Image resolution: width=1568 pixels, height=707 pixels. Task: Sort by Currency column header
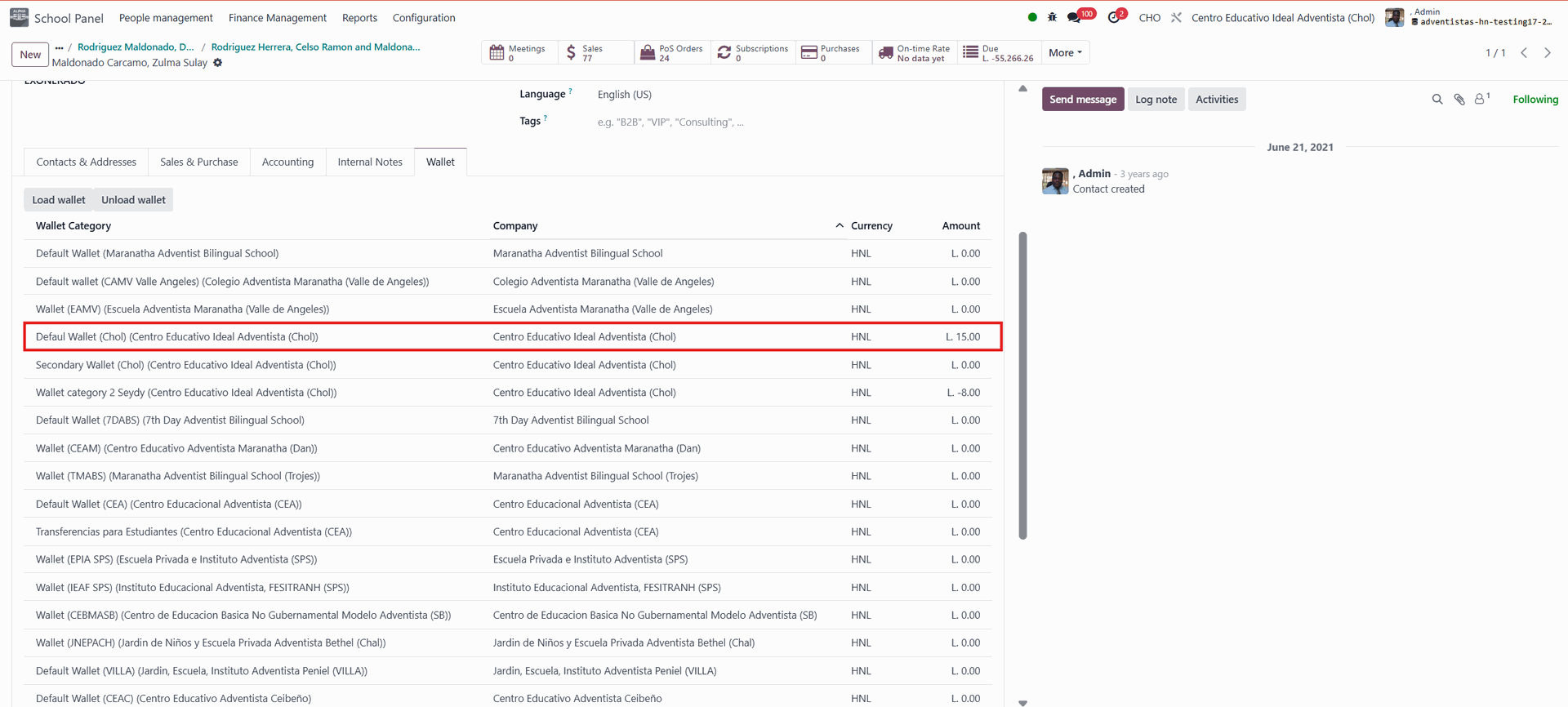[871, 225]
